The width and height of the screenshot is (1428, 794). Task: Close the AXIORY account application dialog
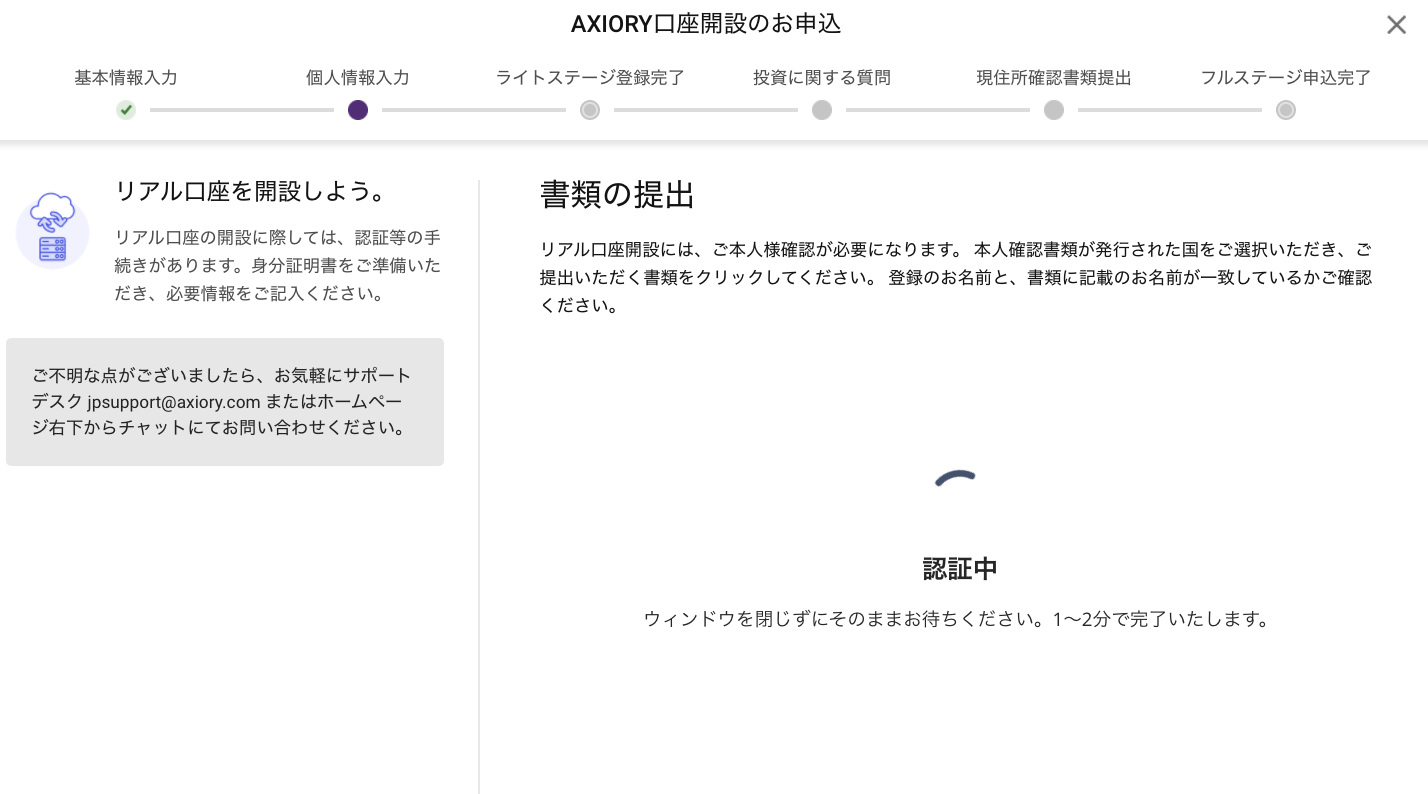(1396, 25)
